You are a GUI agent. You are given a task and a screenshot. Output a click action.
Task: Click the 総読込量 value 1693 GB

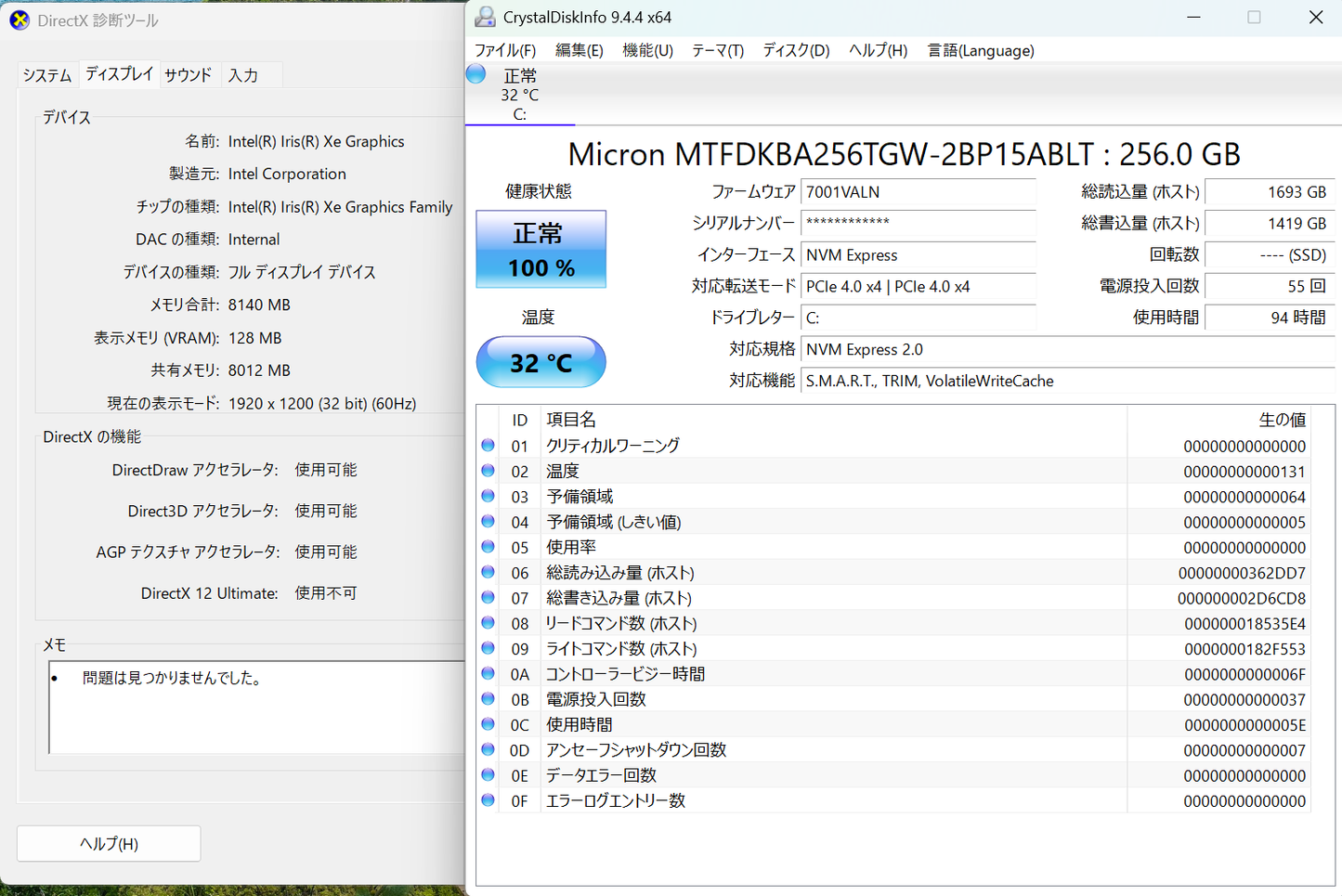pyautogui.click(x=1269, y=192)
